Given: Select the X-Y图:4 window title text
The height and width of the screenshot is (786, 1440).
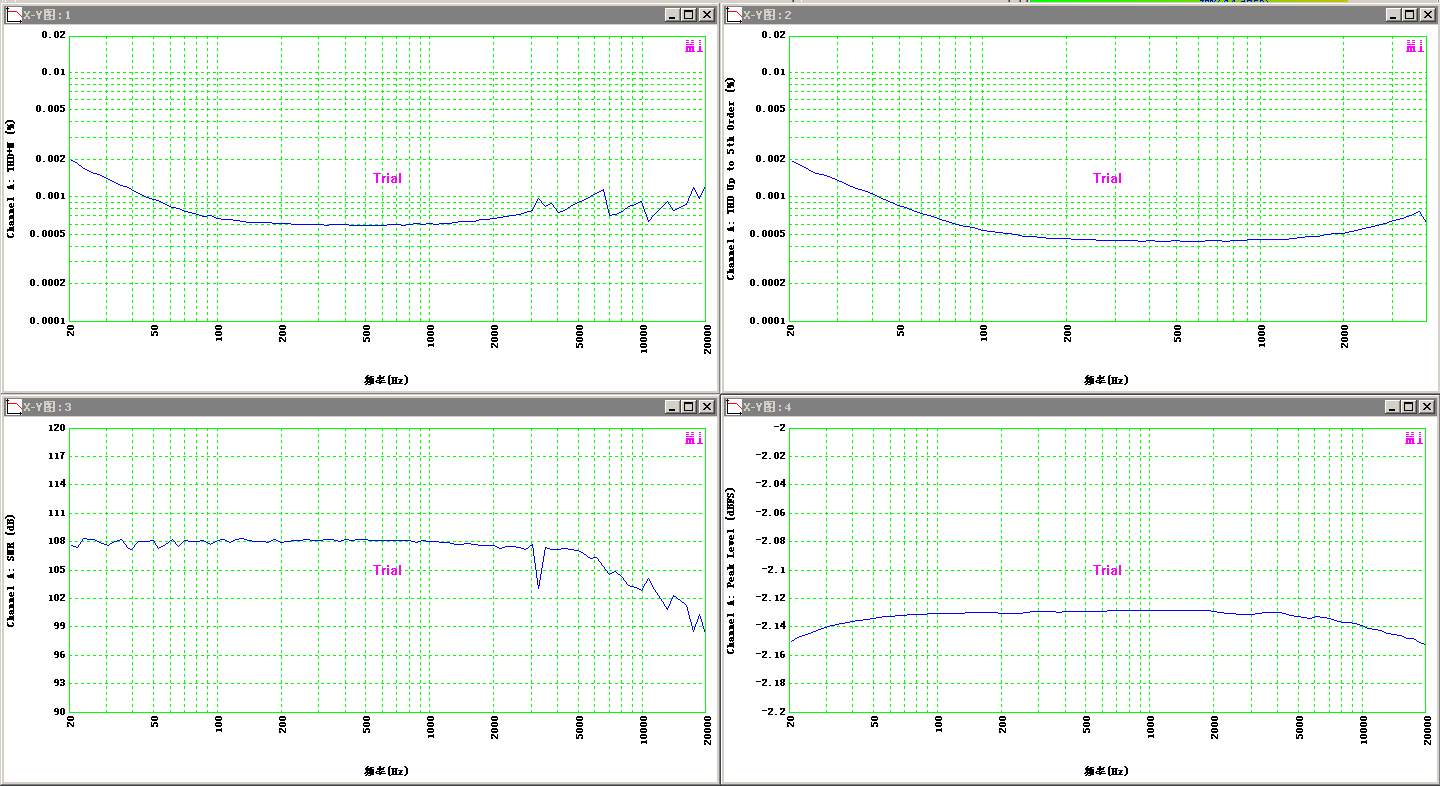Looking at the screenshot, I should coord(767,407).
